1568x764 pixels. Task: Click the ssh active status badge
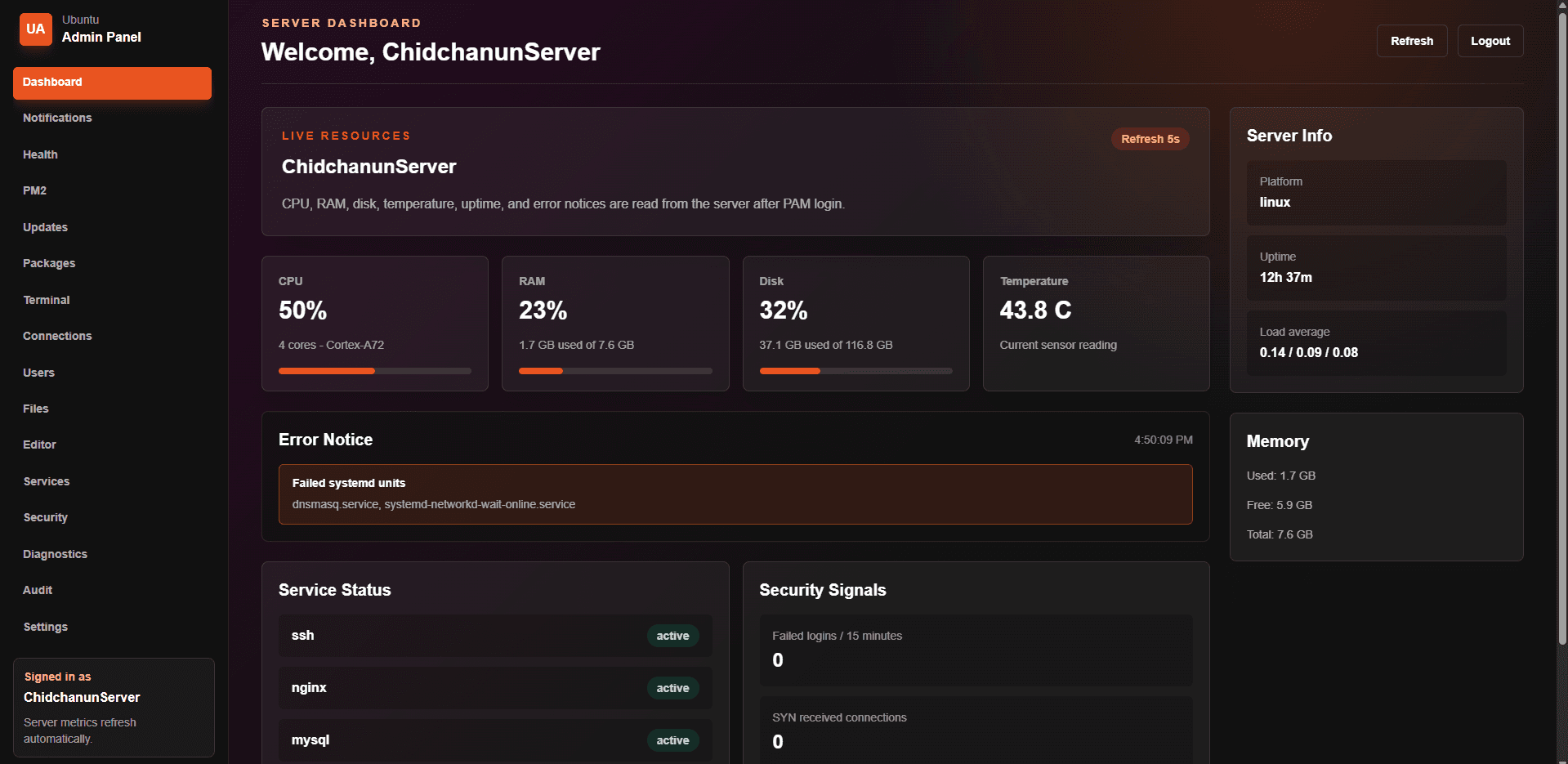(672, 636)
